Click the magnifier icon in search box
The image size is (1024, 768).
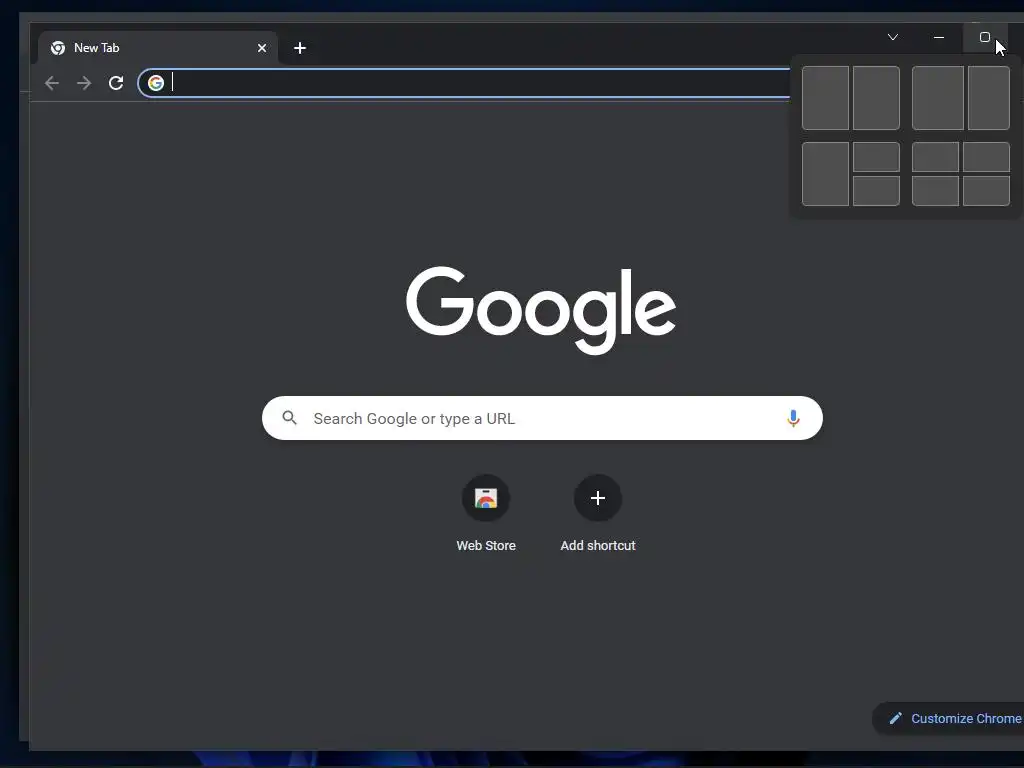(289, 418)
